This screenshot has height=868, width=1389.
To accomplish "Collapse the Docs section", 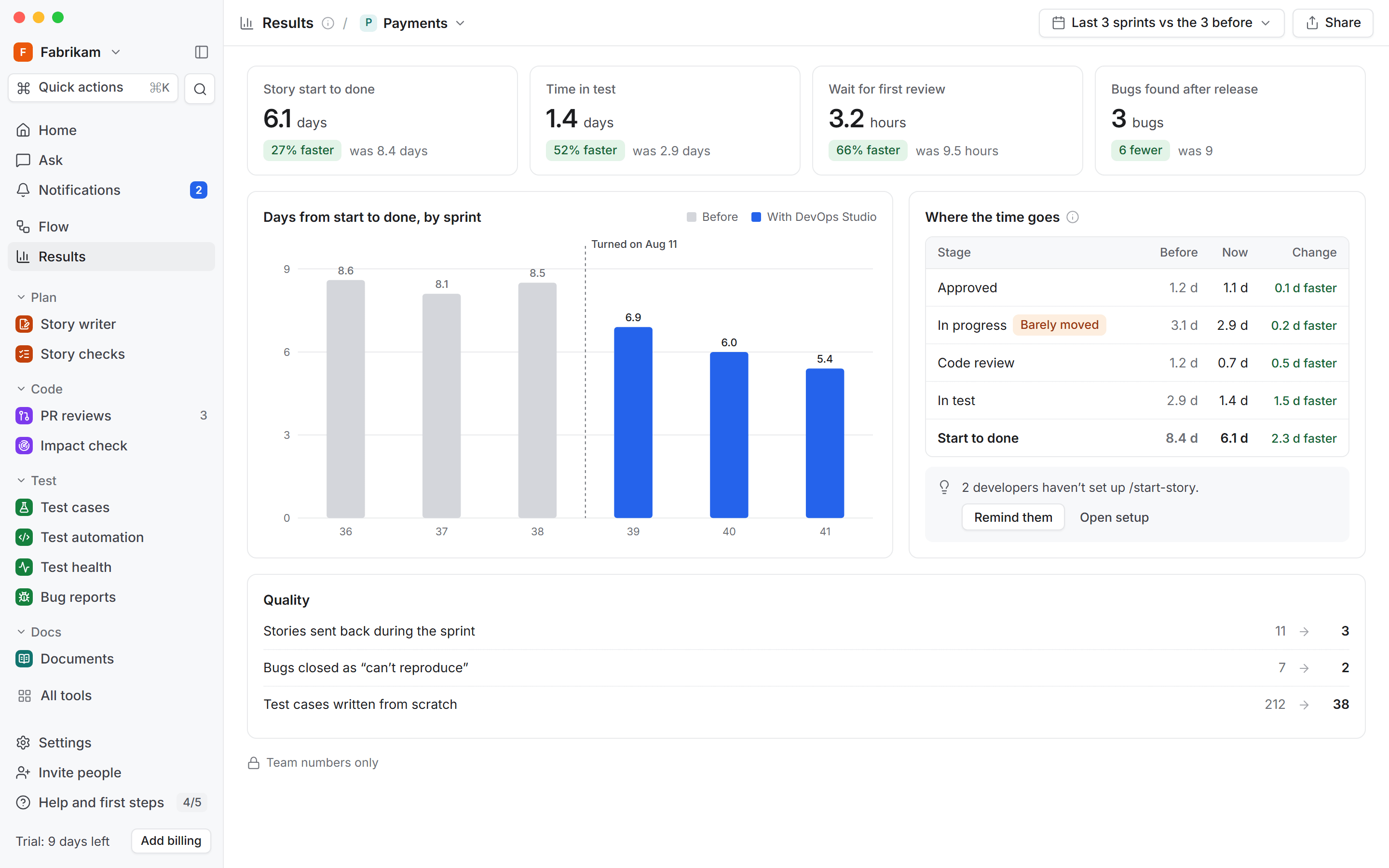I will (39, 632).
